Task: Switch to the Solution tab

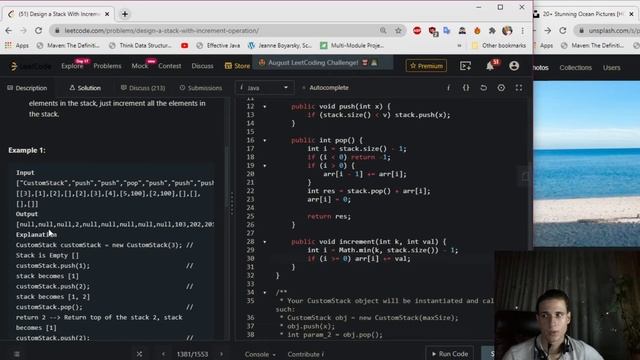Action: click(85, 88)
